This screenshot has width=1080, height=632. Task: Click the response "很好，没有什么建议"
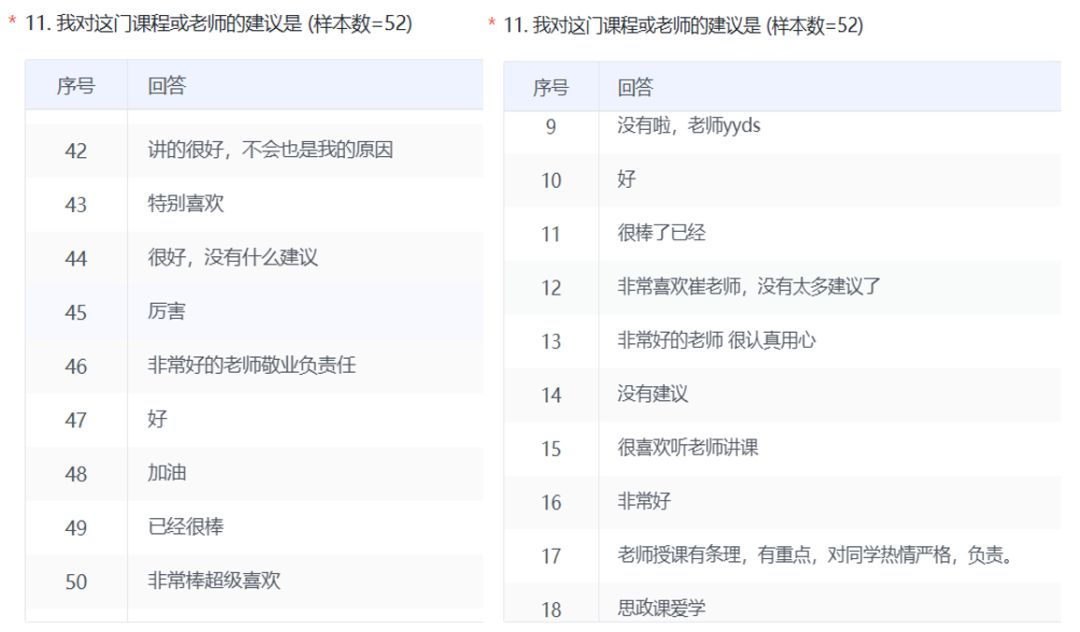coord(233,258)
